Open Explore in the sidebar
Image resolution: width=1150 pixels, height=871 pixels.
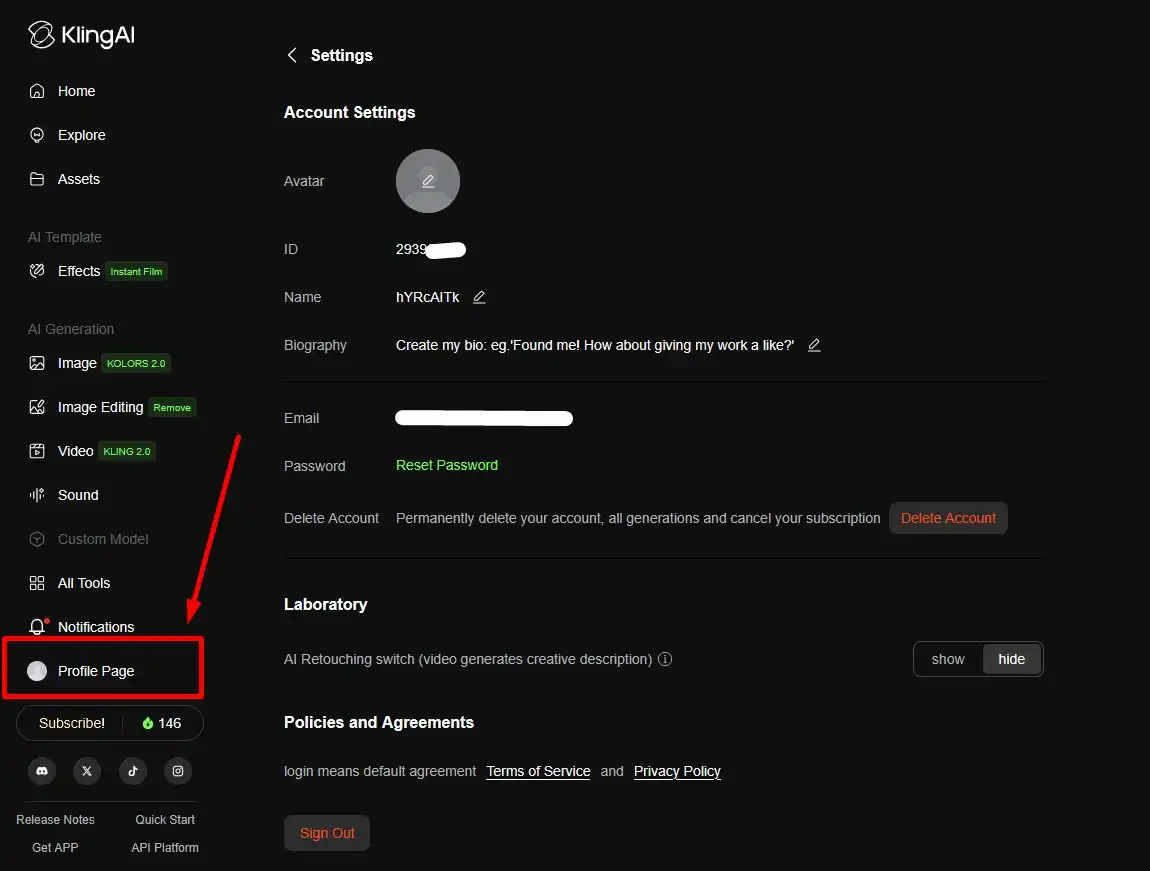pyautogui.click(x=67, y=135)
